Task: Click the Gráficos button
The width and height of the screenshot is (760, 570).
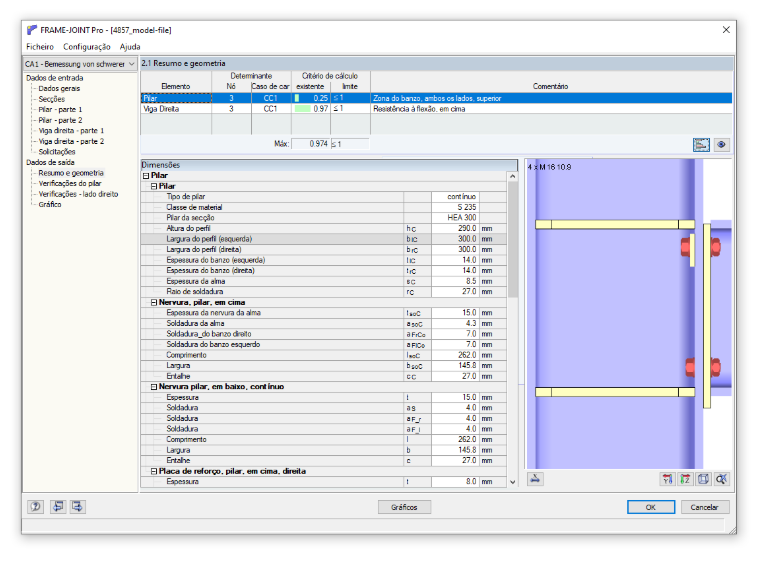Action: point(404,507)
